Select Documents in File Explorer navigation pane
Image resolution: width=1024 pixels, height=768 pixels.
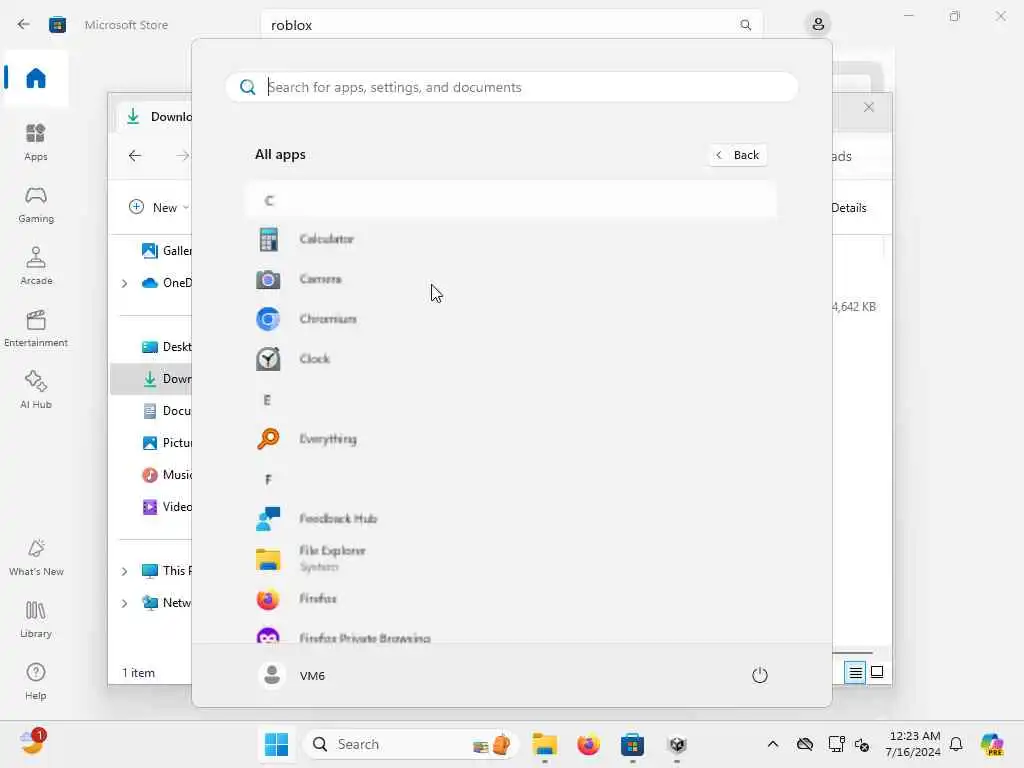coord(166,411)
